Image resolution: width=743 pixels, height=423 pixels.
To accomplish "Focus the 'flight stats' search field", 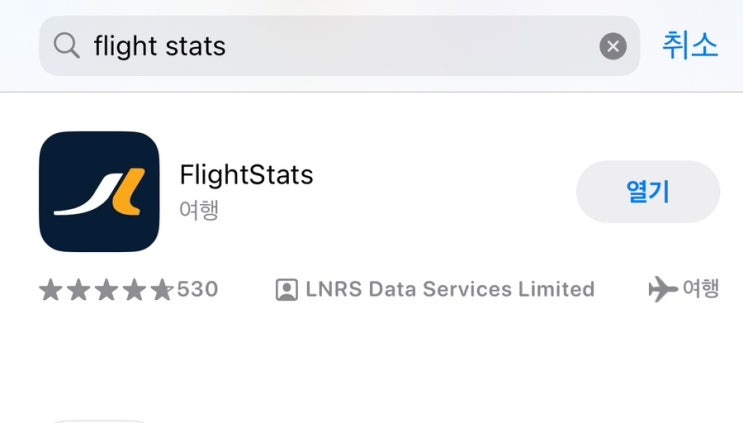I will [340, 46].
